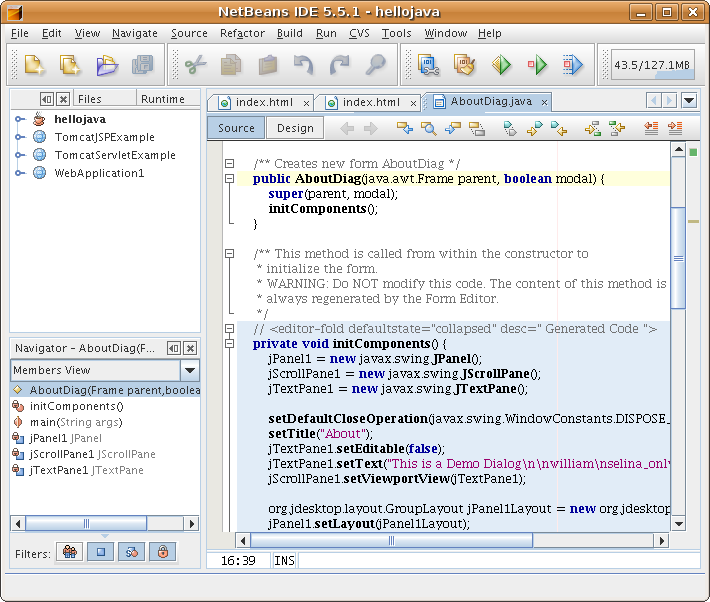Image resolution: width=710 pixels, height=602 pixels.
Task: Collapse the 'This method is called' comment fold
Action: pos(230,254)
